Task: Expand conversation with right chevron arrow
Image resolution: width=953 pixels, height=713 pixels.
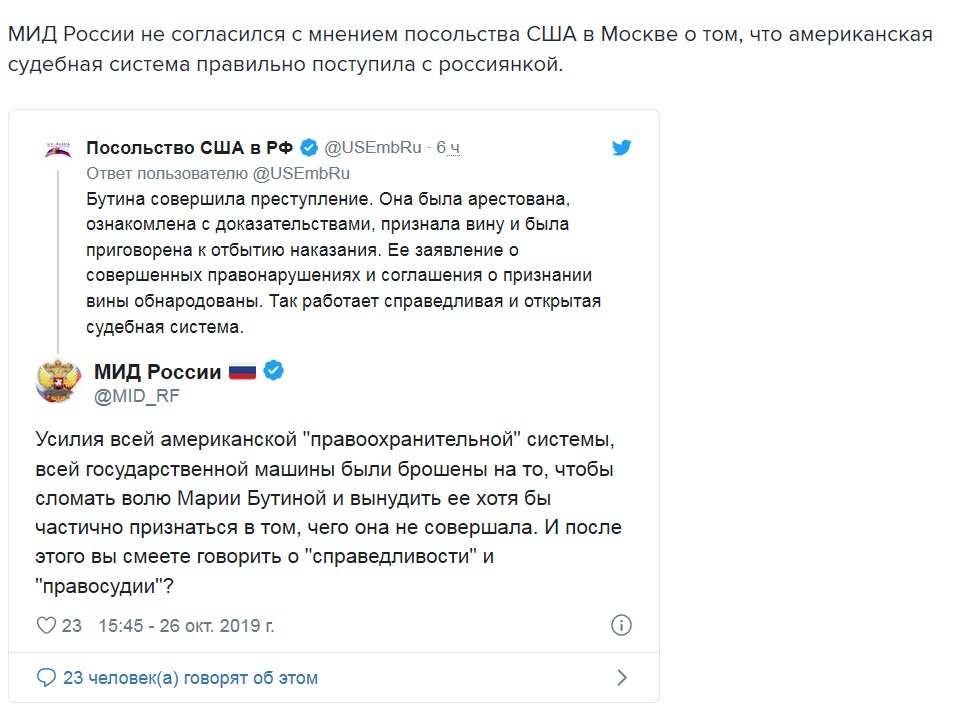Action: click(621, 678)
